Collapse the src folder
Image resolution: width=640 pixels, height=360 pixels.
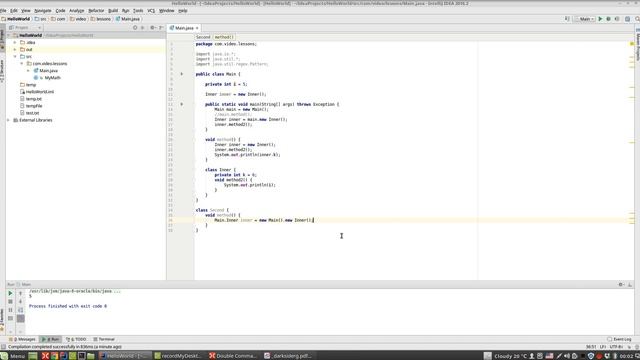pos(15,56)
